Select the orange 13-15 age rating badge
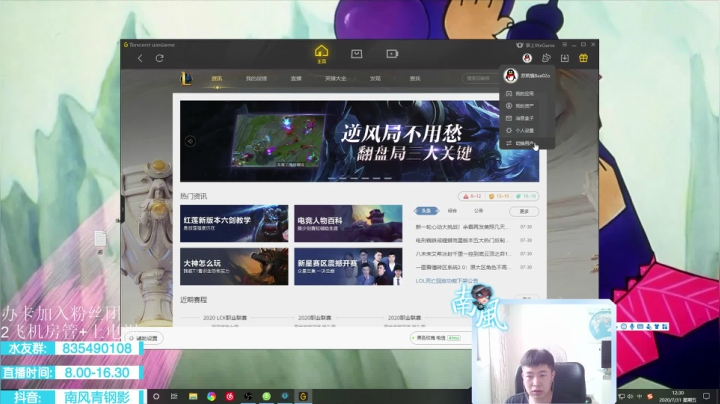This screenshot has height=404, width=720. (499, 196)
